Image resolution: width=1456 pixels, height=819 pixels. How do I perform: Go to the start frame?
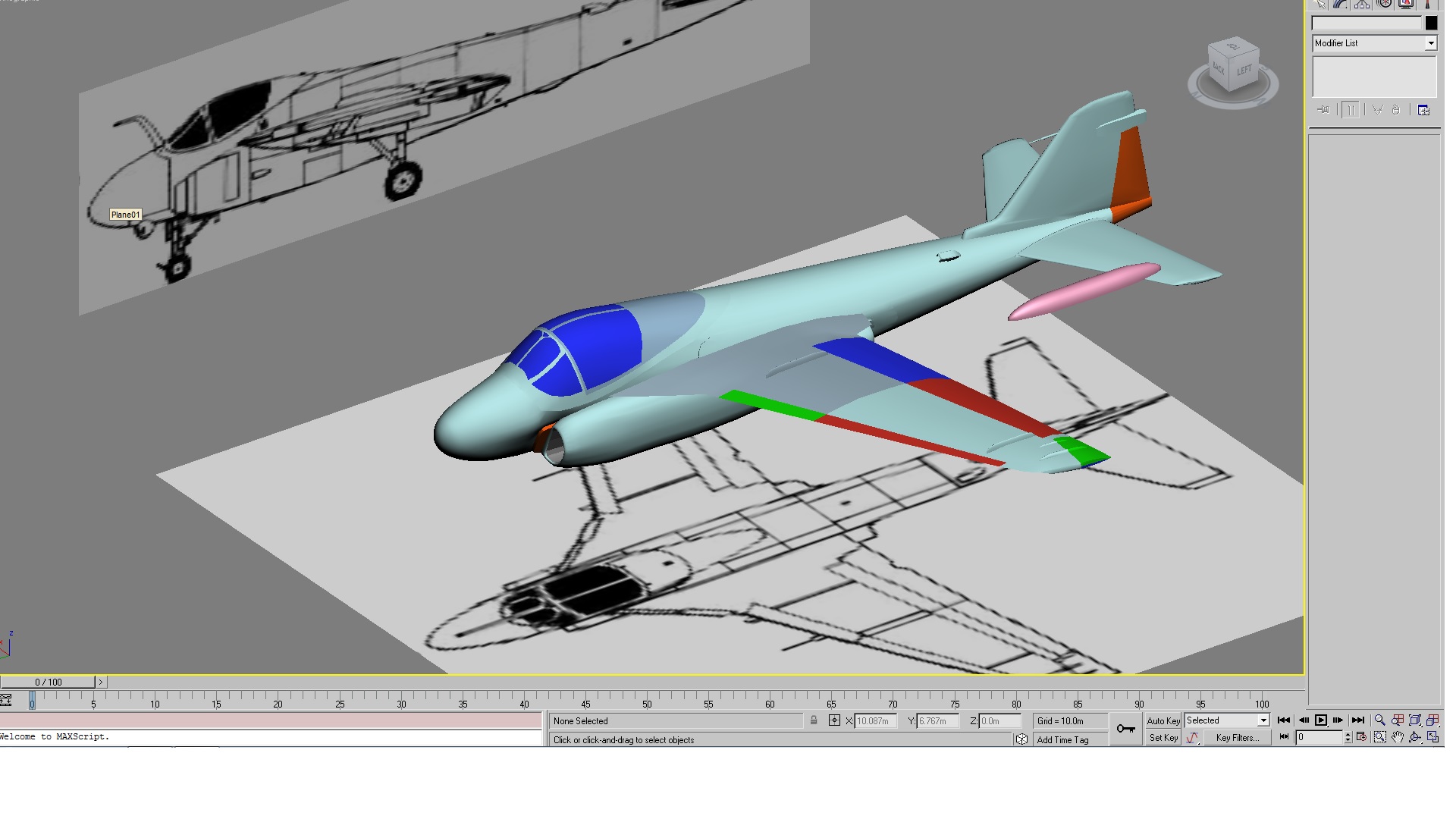1284,720
